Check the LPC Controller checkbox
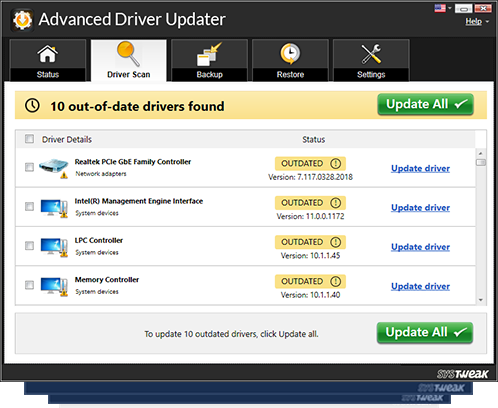This screenshot has width=498, height=408. (x=29, y=246)
